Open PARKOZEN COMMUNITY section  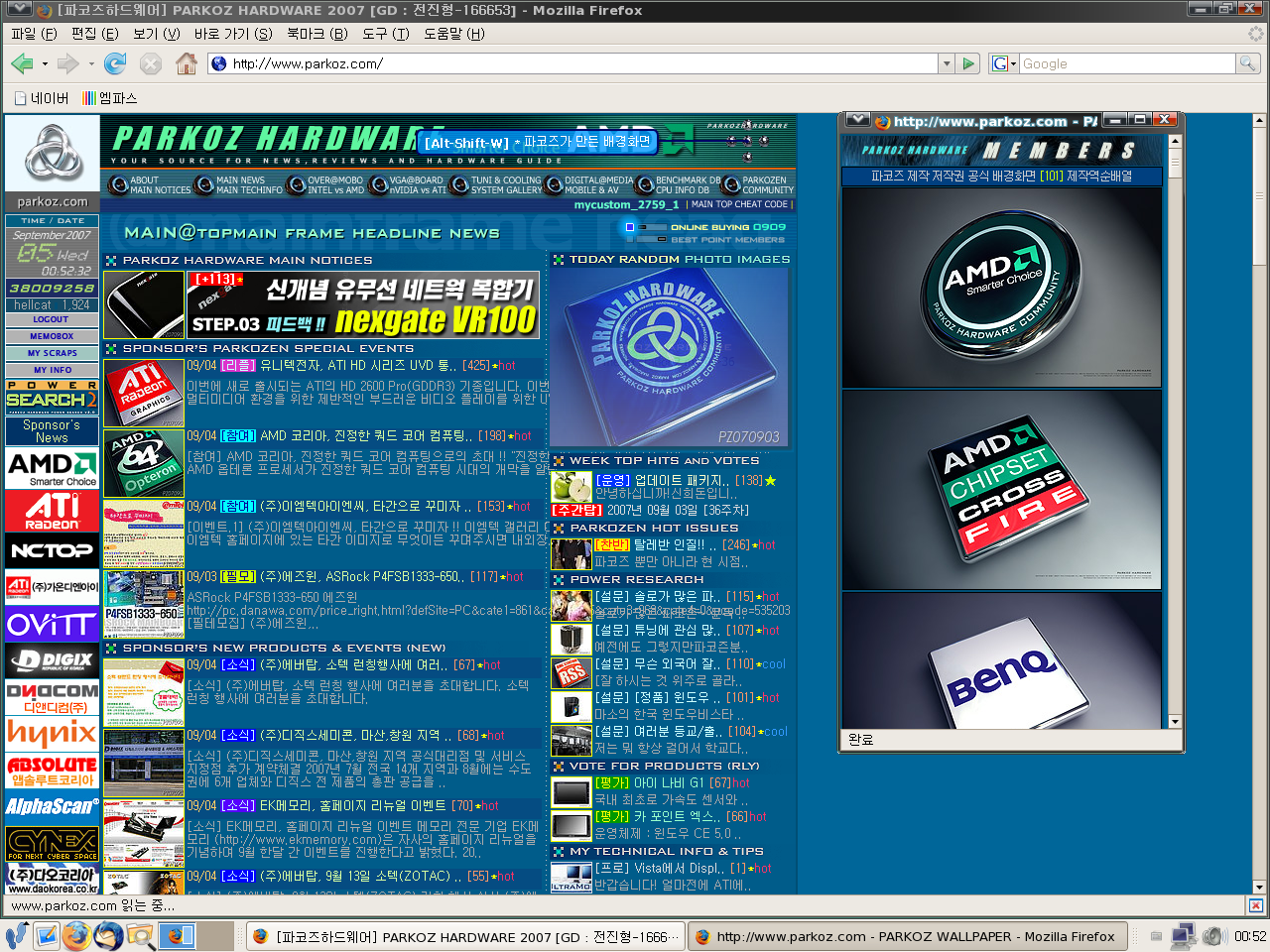[x=758, y=185]
